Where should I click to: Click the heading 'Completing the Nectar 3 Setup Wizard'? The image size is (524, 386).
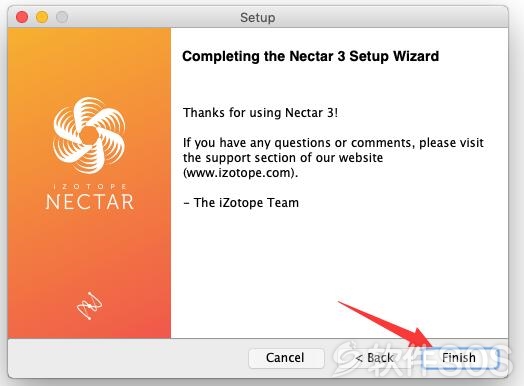pos(310,56)
